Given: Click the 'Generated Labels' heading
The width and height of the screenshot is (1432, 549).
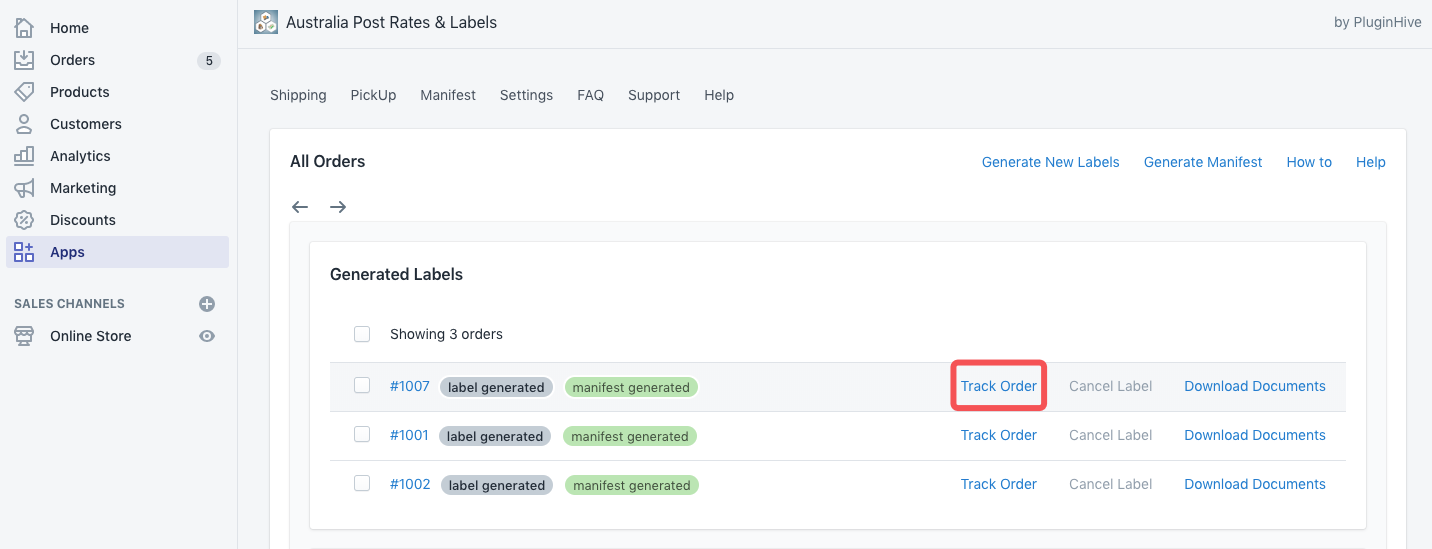Looking at the screenshot, I should (x=396, y=274).
